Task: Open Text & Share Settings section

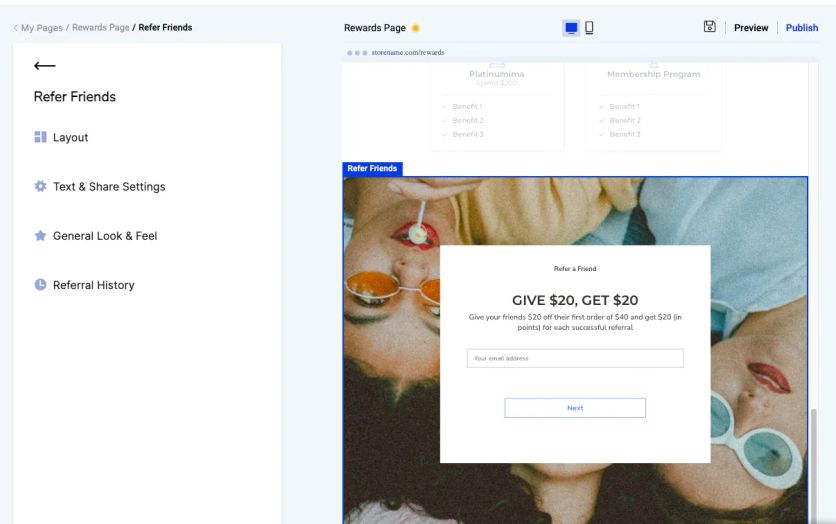Action: [109, 187]
